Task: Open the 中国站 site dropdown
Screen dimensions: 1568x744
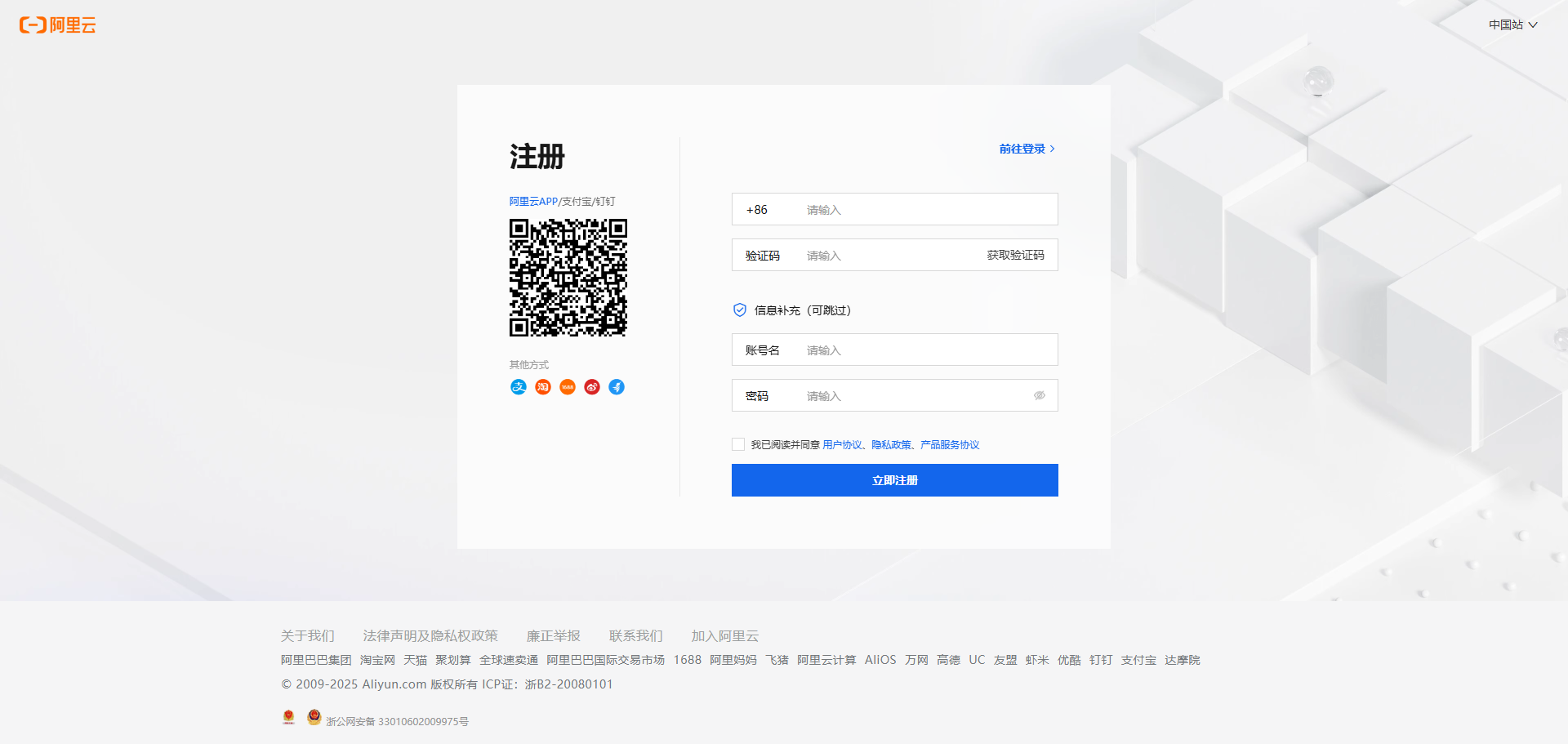Action: [1512, 25]
